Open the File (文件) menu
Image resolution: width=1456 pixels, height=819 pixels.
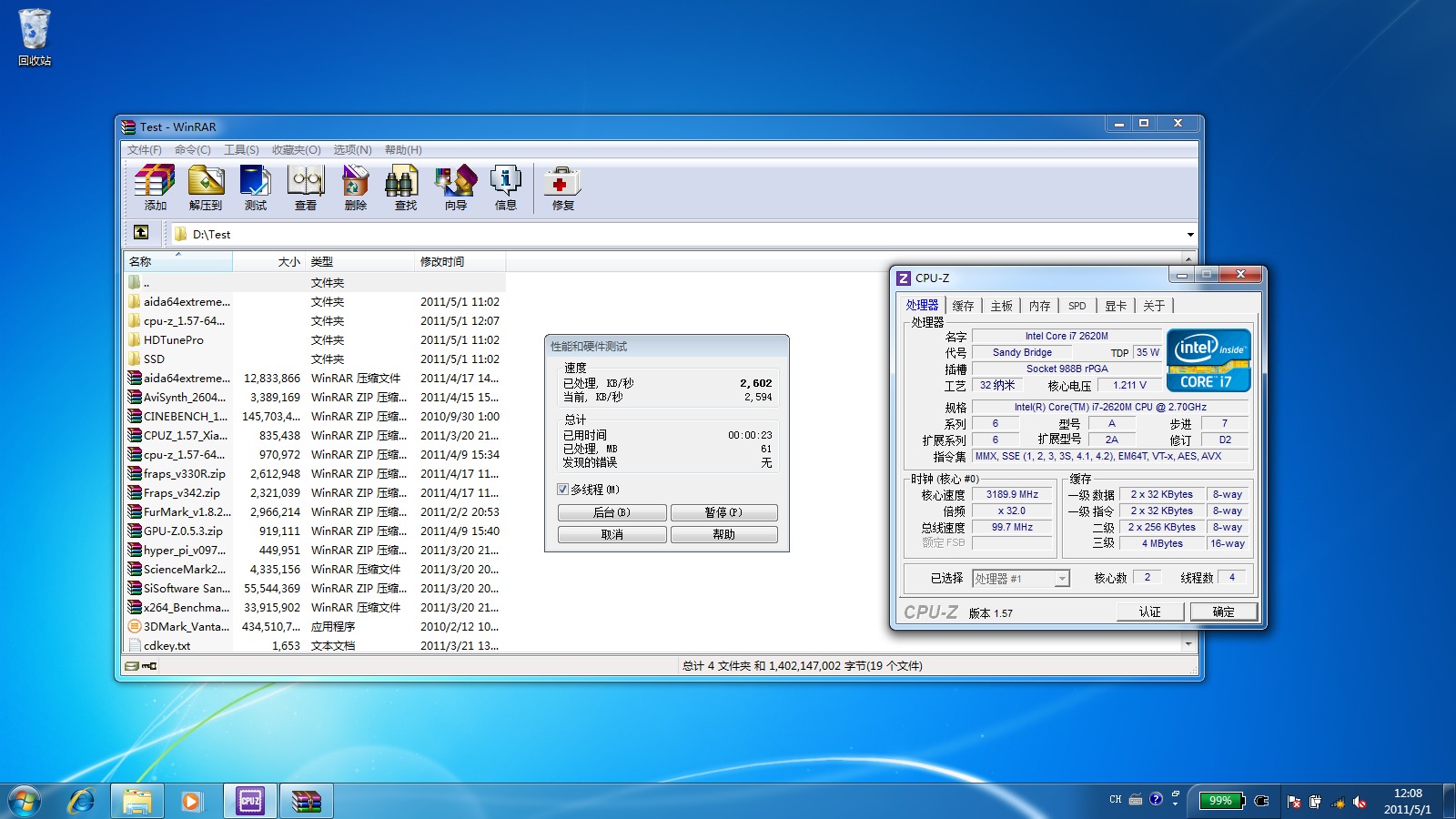tap(144, 150)
